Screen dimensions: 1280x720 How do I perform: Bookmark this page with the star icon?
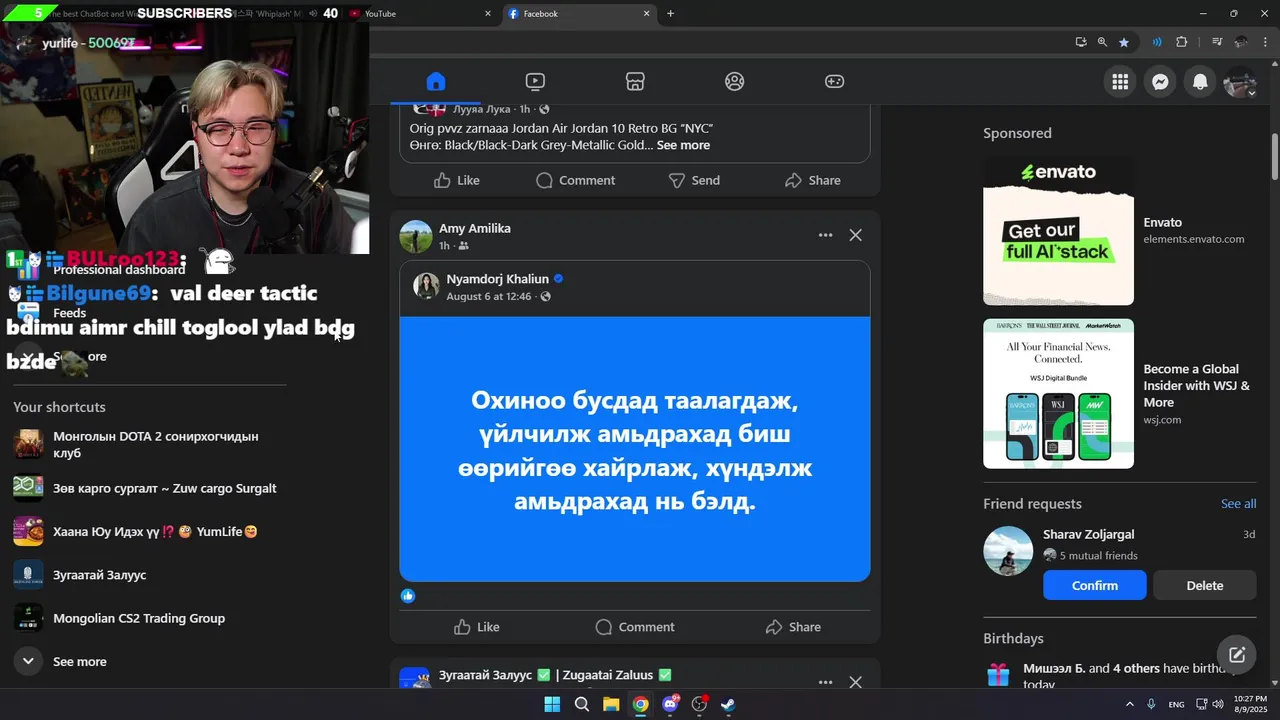(1124, 42)
